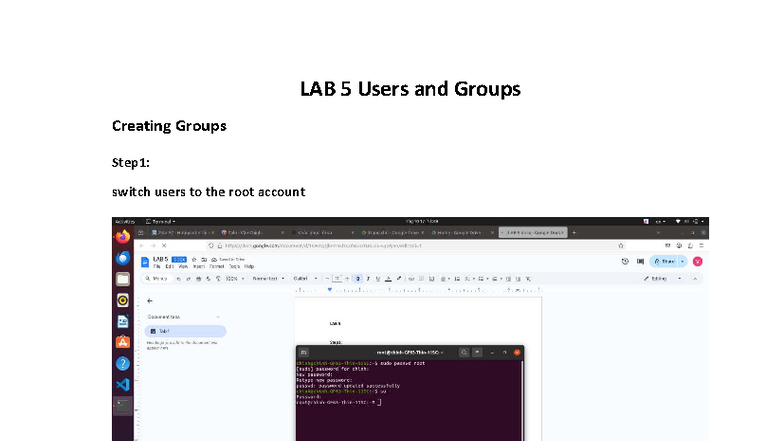Click Clear formatting icon in toolbar

(x=528, y=278)
